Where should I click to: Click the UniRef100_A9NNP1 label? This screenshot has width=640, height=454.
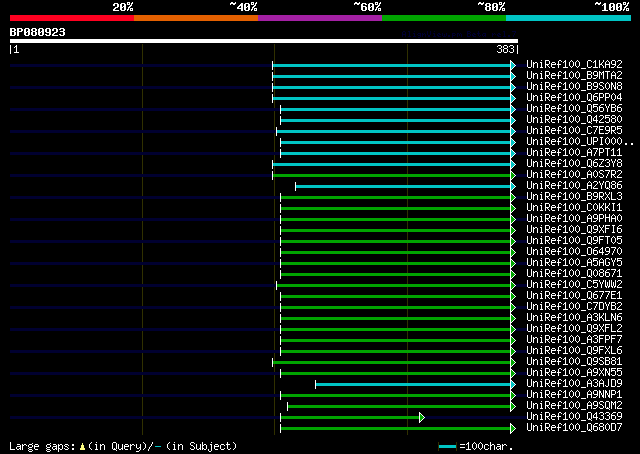click(x=574, y=395)
